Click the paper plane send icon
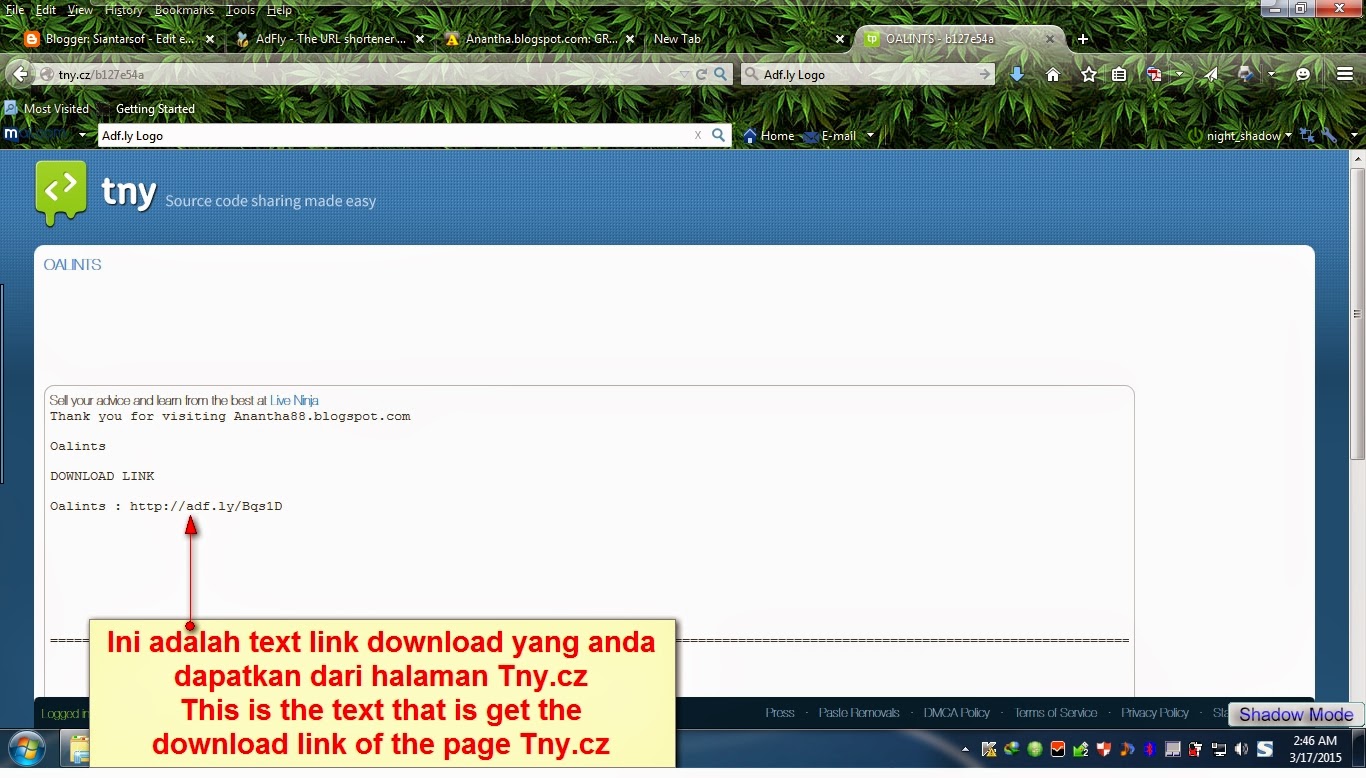Viewport: 1366px width, 778px height. [1211, 74]
